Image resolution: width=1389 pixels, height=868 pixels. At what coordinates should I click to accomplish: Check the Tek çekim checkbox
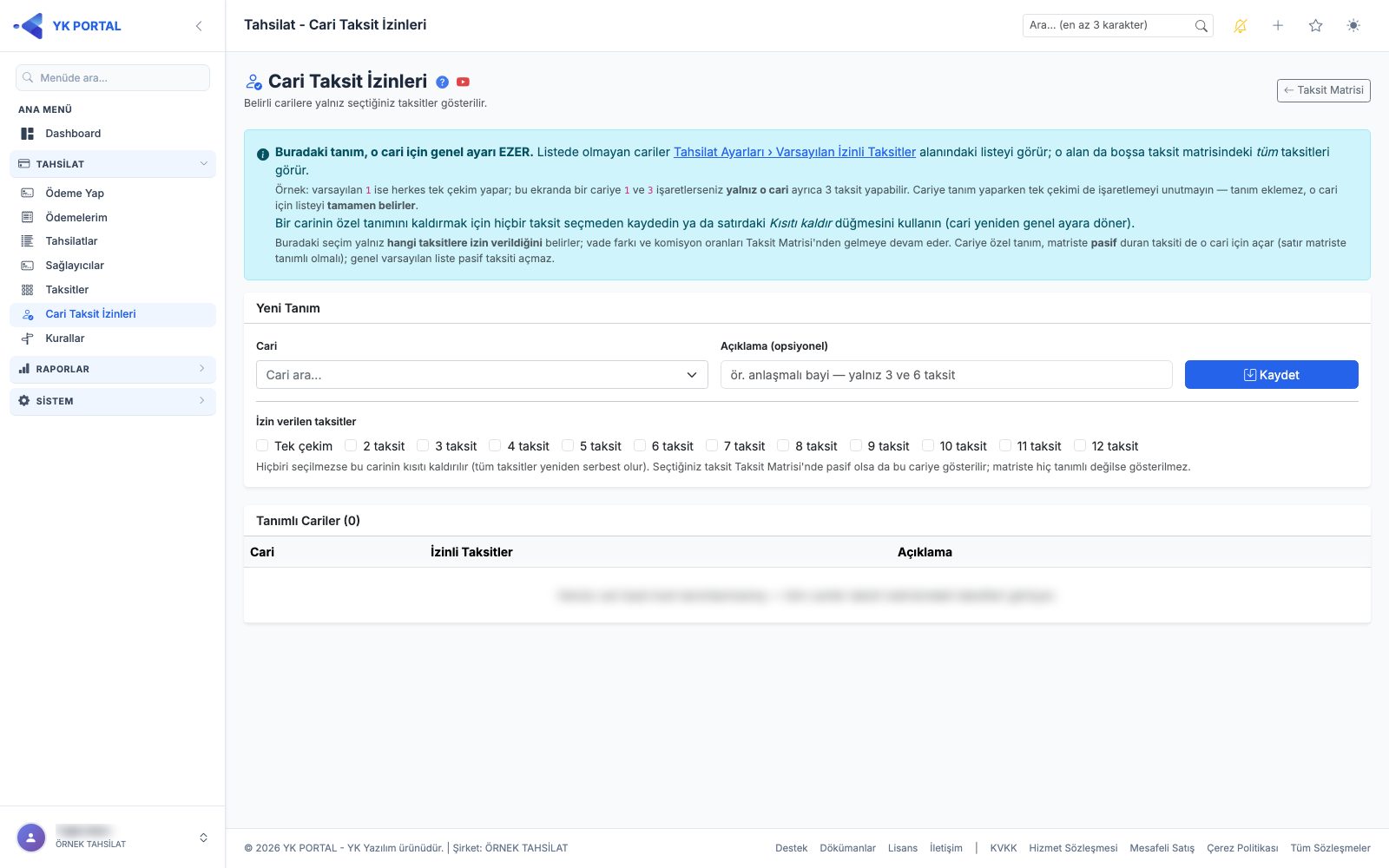point(262,445)
